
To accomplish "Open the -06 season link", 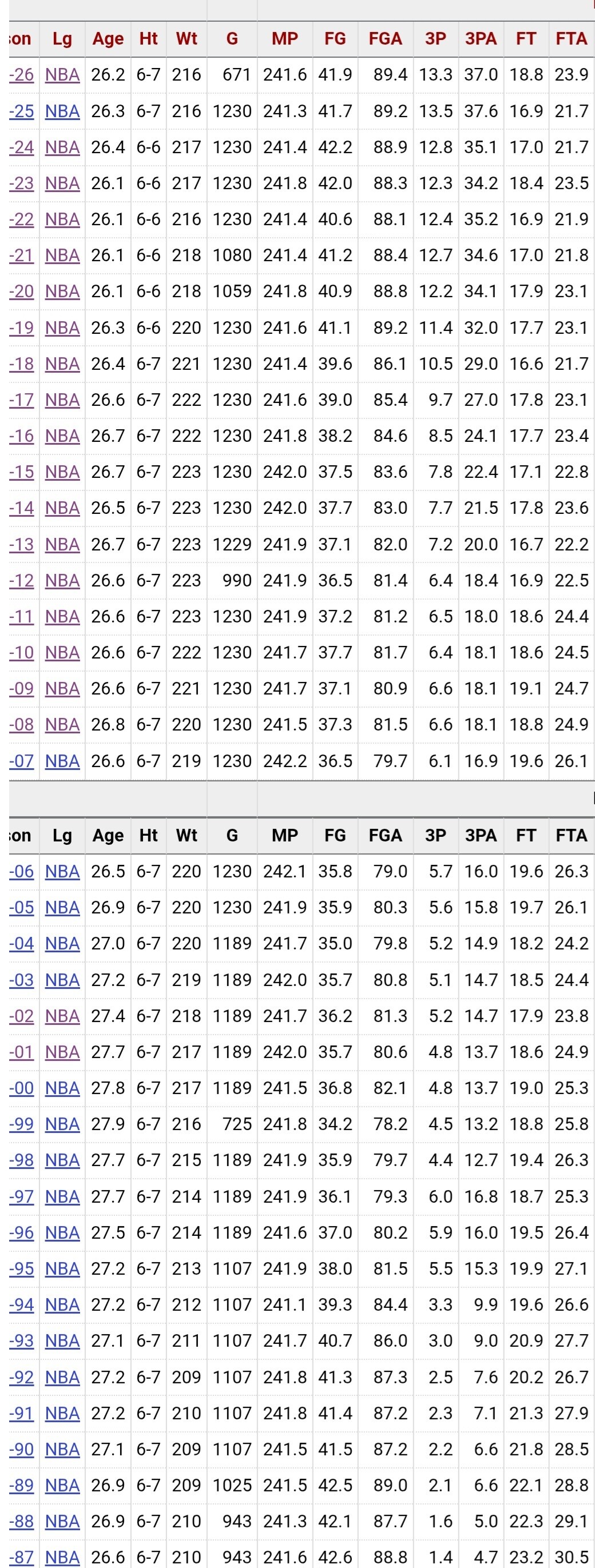I will [22, 872].
